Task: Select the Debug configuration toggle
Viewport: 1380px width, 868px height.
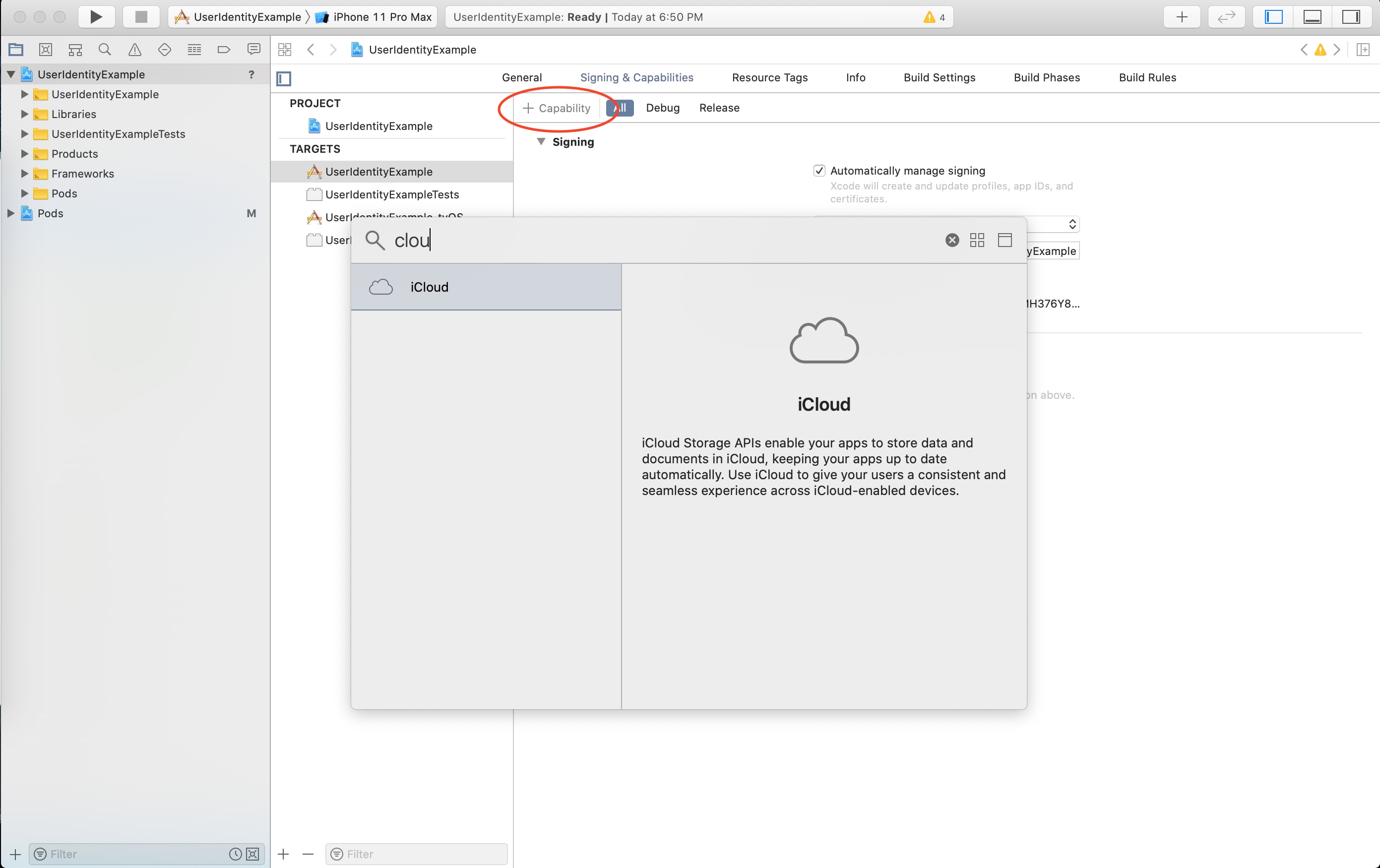Action: [663, 108]
